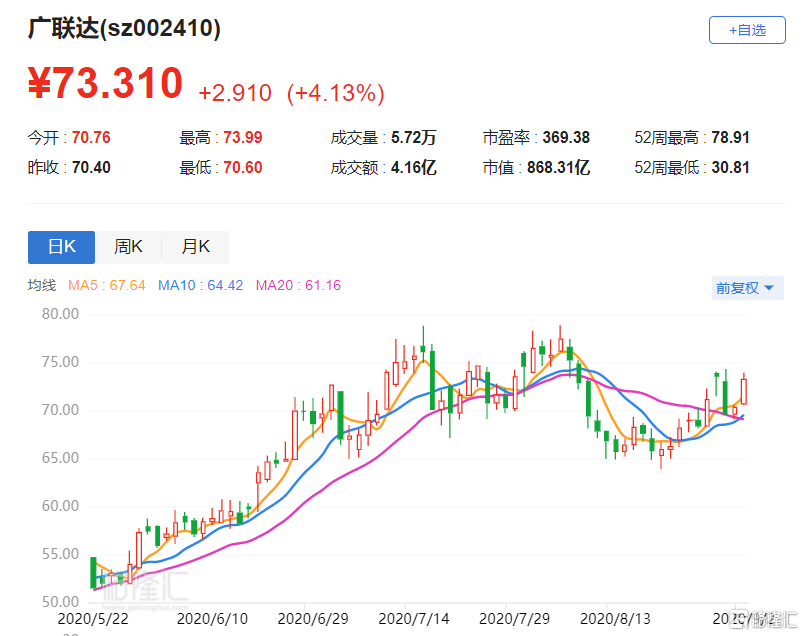Click the current price ¥73.310

(x=105, y=83)
